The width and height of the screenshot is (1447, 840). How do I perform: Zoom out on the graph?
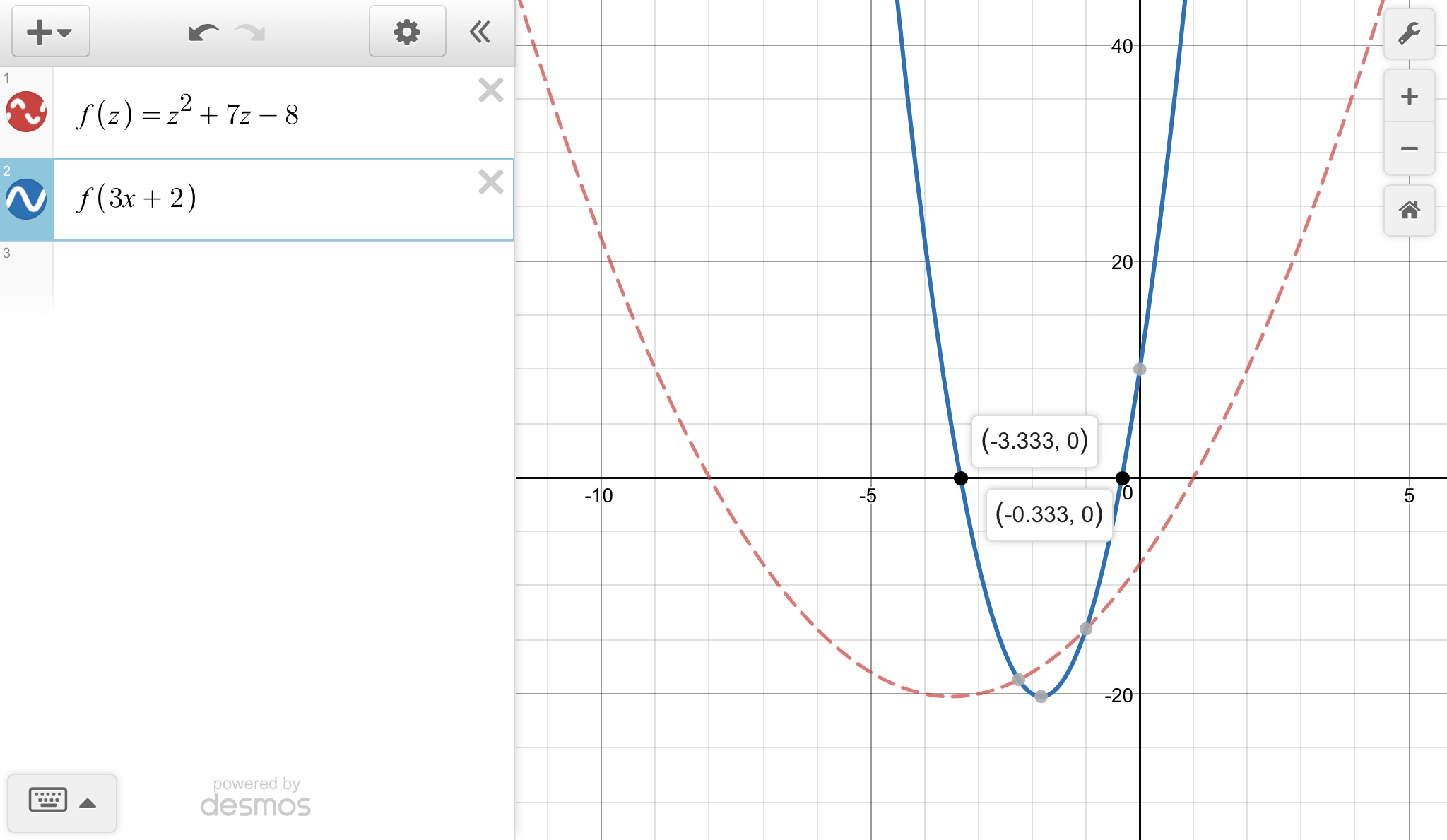coord(1409,148)
